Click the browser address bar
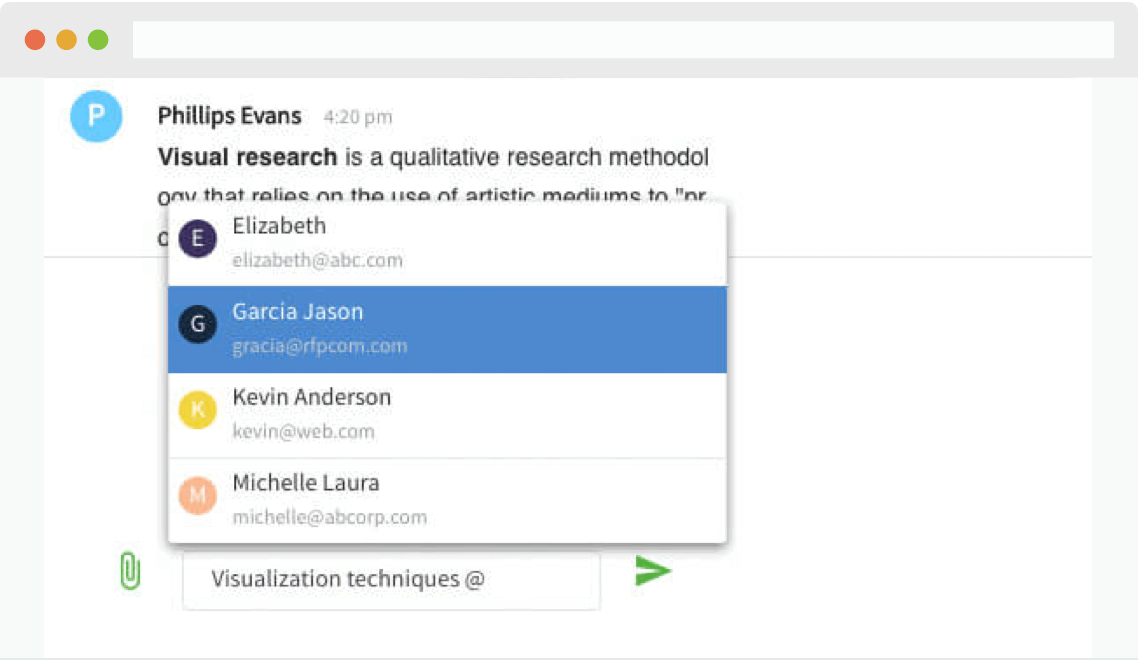 point(622,40)
